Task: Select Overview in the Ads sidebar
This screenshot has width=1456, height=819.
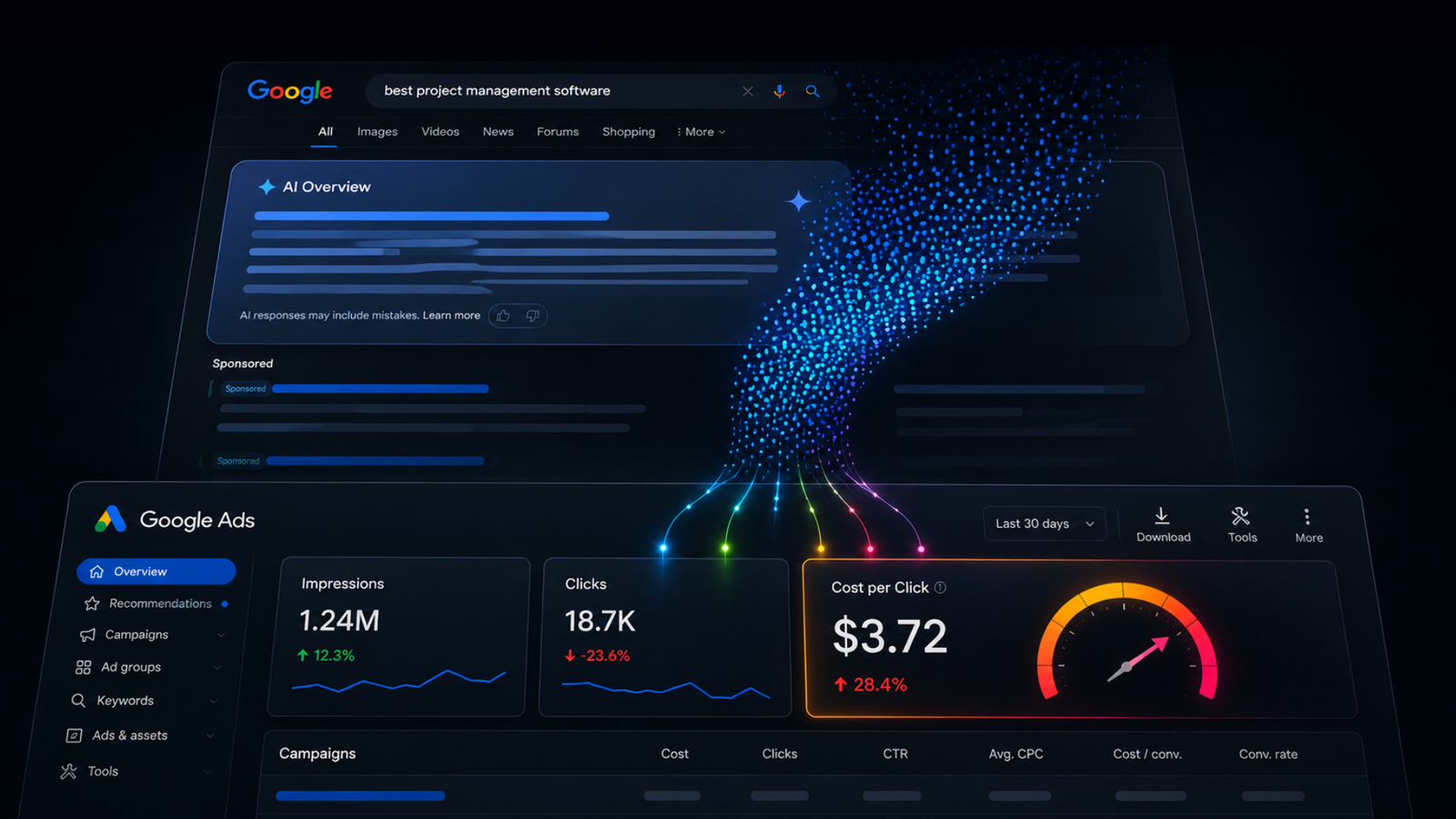Action: point(157,571)
